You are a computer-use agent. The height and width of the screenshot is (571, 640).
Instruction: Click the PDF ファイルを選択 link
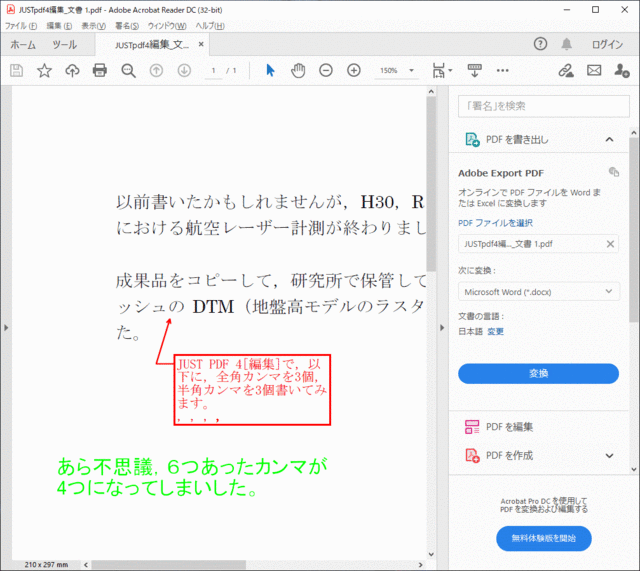[495, 223]
